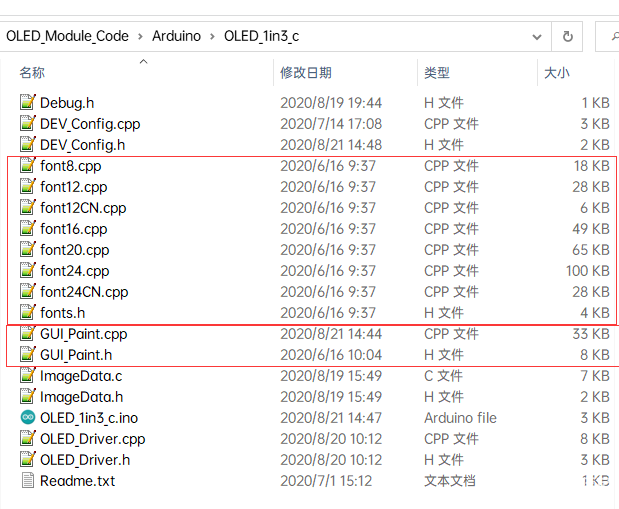Select the file name GUI_Paint.h

click(76, 355)
